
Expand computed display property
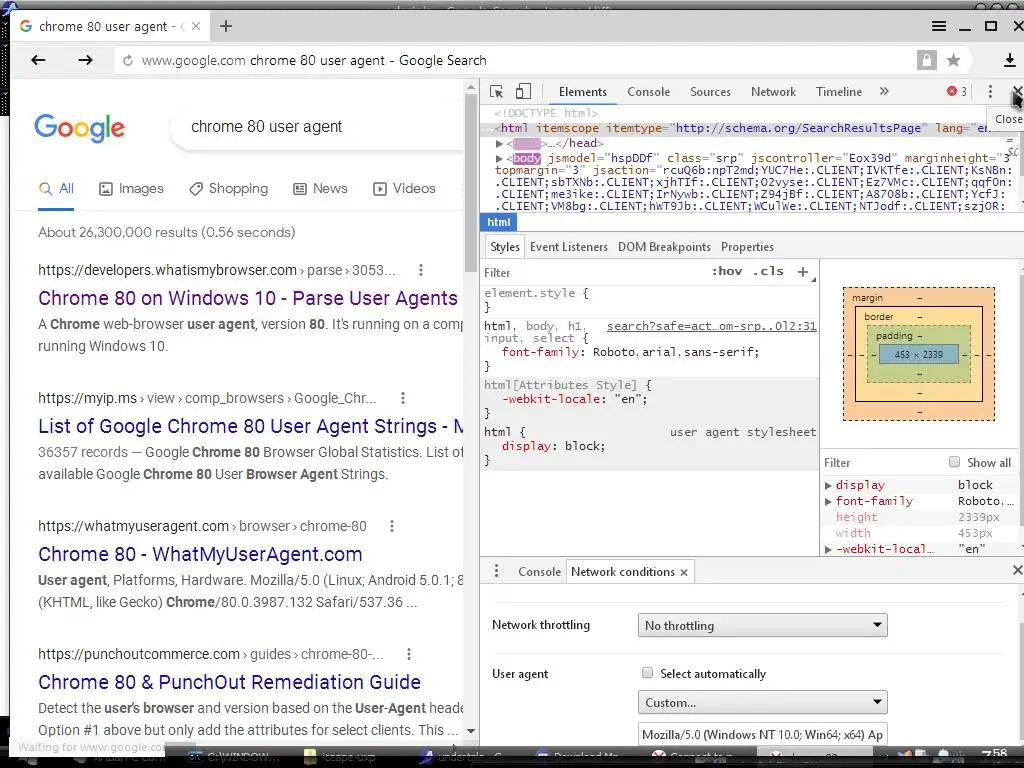828,485
